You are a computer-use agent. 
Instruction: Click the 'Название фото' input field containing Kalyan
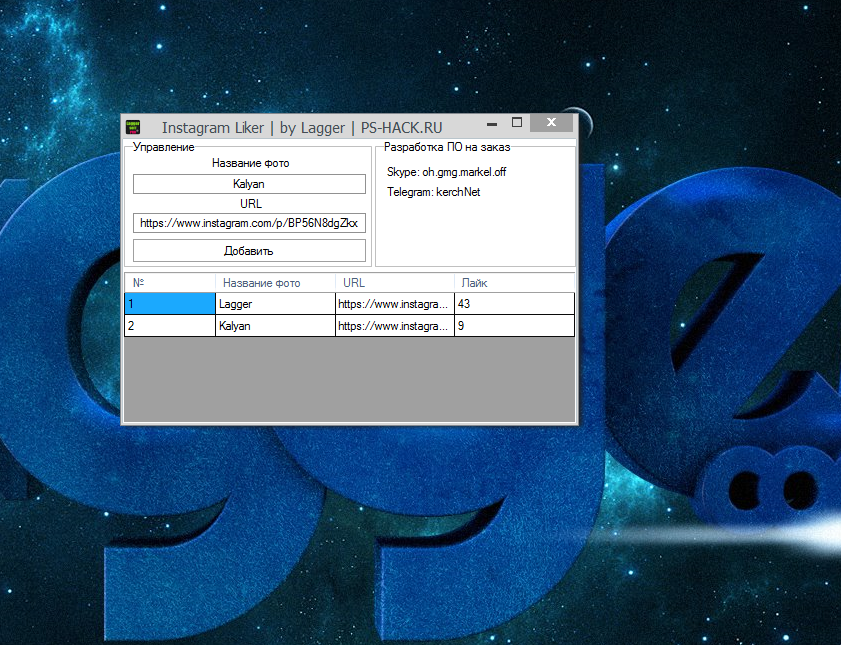[x=249, y=184]
